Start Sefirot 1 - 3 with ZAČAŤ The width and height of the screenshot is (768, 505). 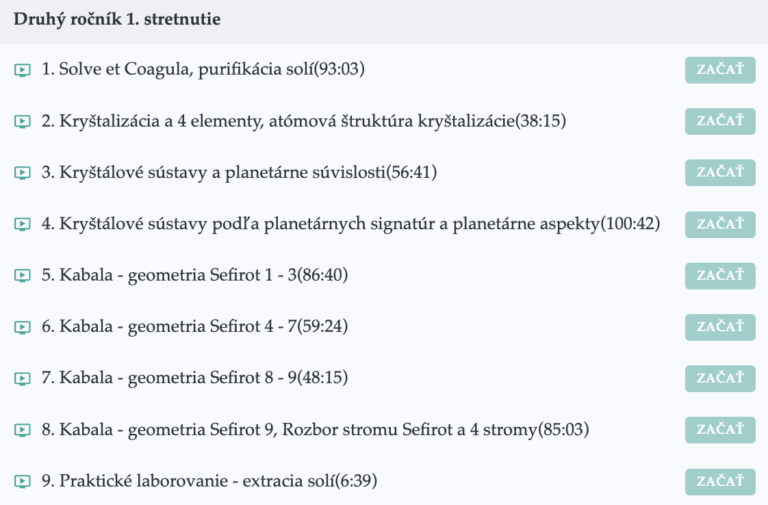coord(720,276)
